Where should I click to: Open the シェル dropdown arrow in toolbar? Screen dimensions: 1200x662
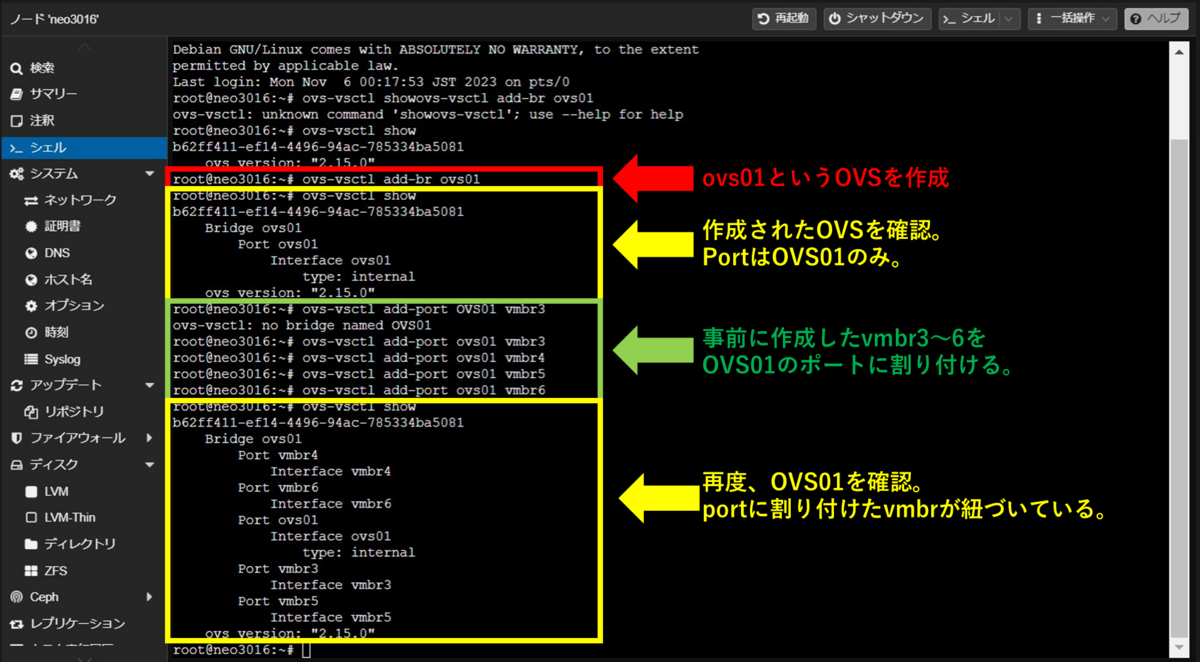[1008, 19]
